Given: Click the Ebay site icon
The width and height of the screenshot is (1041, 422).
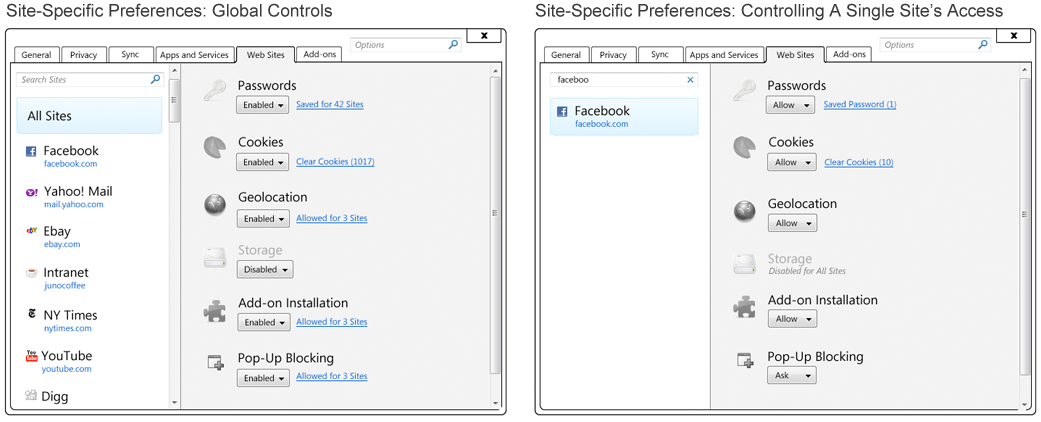Looking at the screenshot, I should pyautogui.click(x=32, y=231).
